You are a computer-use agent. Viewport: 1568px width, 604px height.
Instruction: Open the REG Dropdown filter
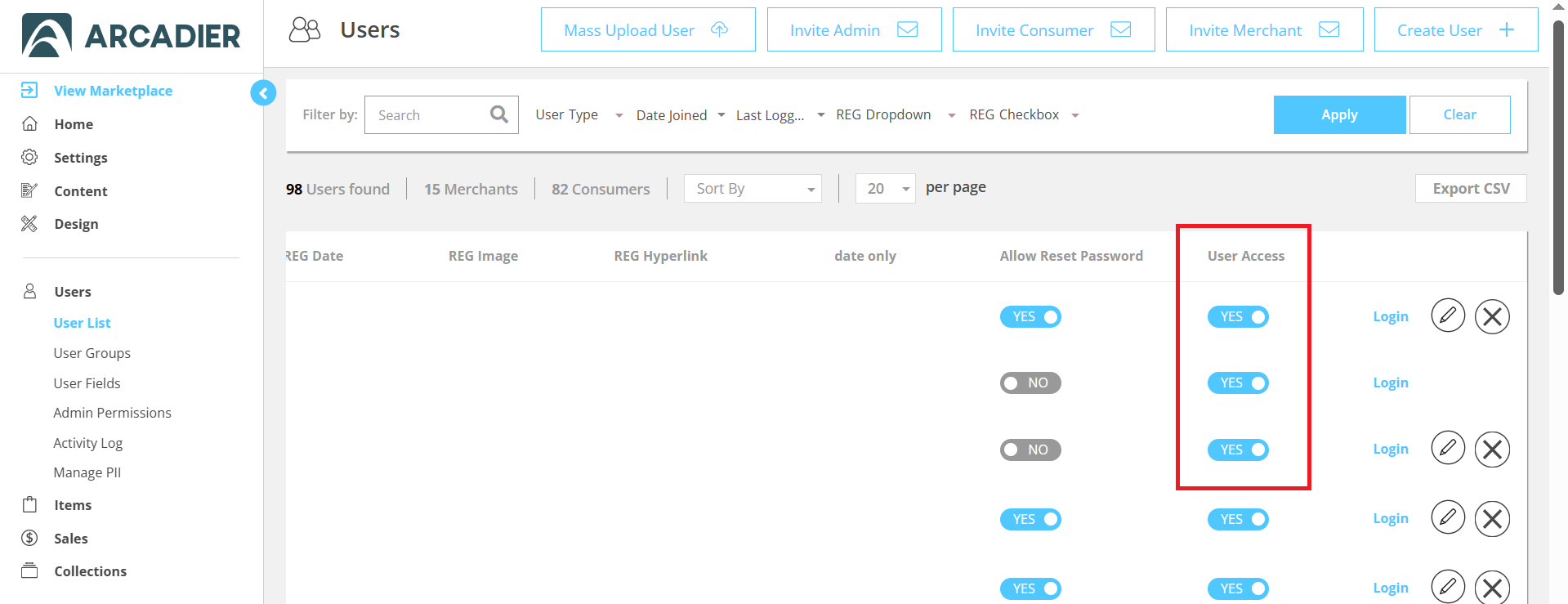tap(896, 114)
